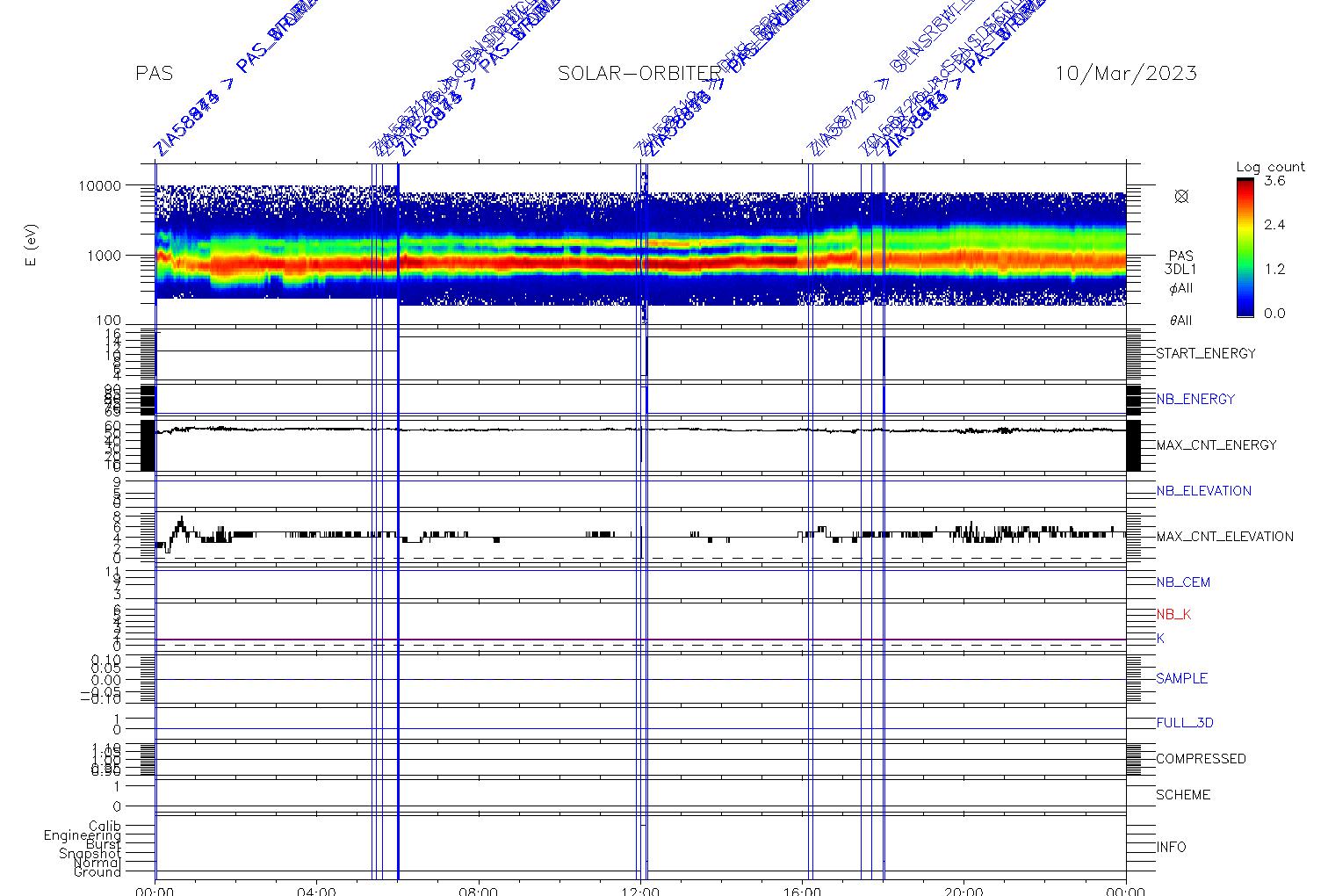Click the MAX_CNT_ELEVATION panel label
1328x896 pixels.
pyautogui.click(x=1224, y=536)
